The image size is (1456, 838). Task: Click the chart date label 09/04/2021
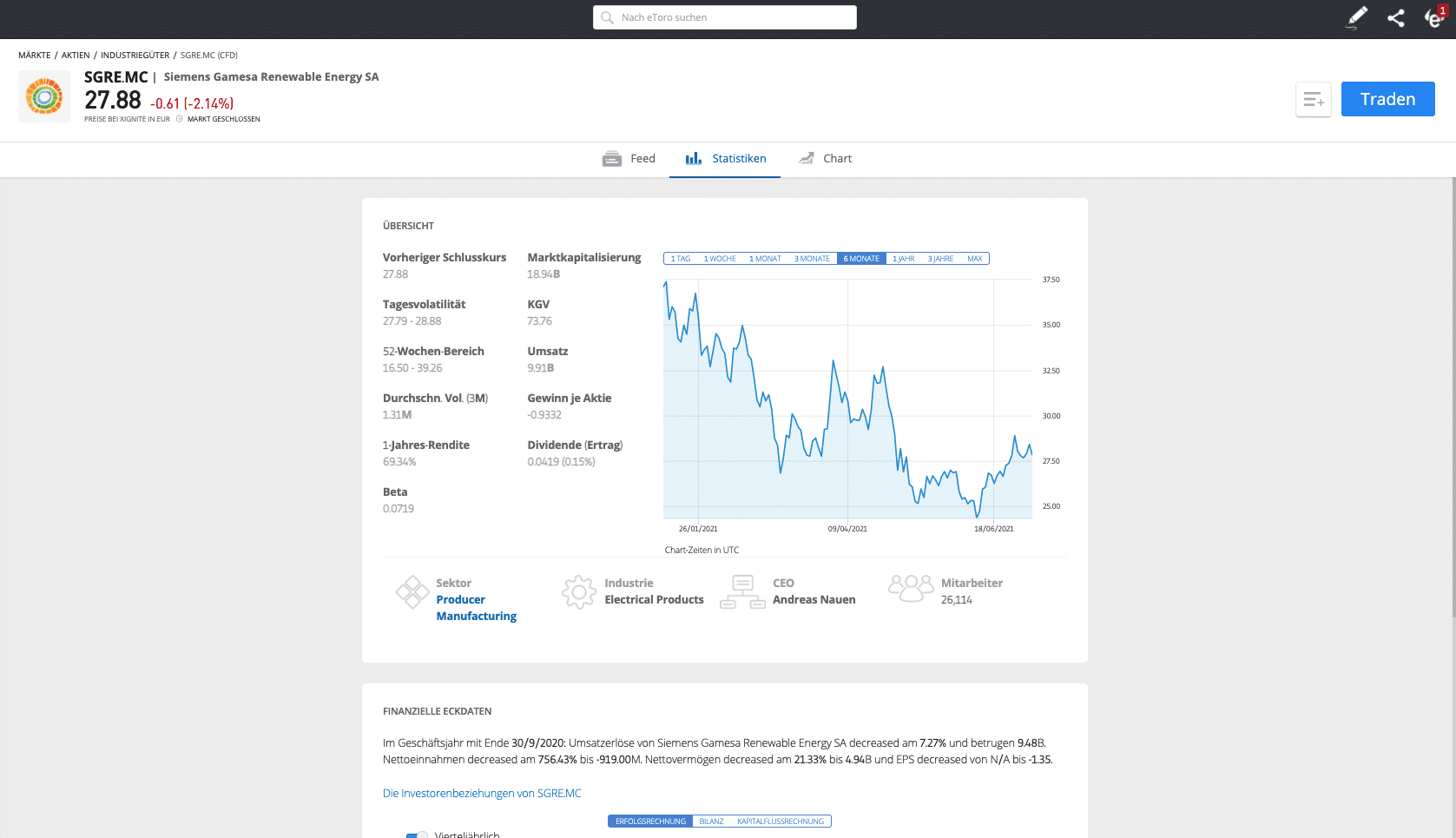tap(847, 529)
